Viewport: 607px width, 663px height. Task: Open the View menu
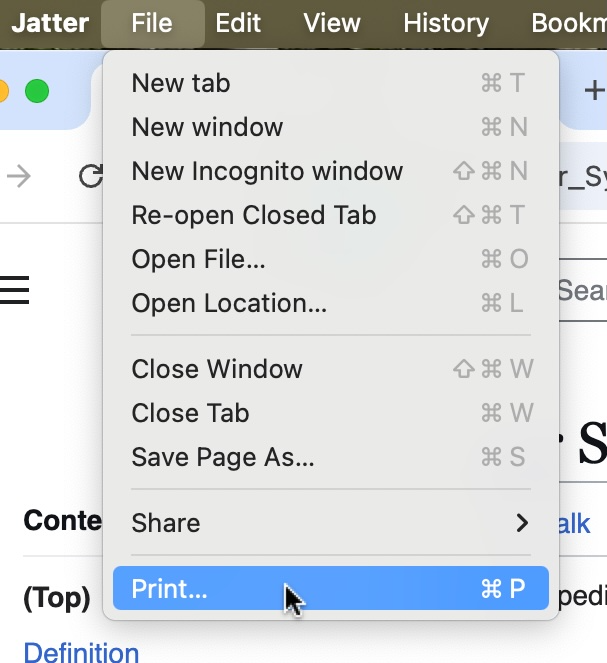tap(332, 23)
